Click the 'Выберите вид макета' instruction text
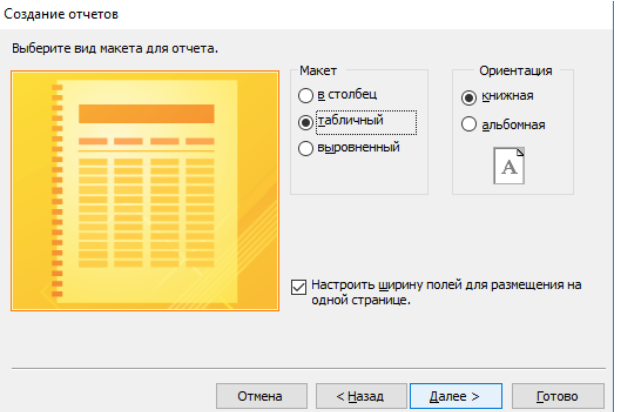 (114, 48)
